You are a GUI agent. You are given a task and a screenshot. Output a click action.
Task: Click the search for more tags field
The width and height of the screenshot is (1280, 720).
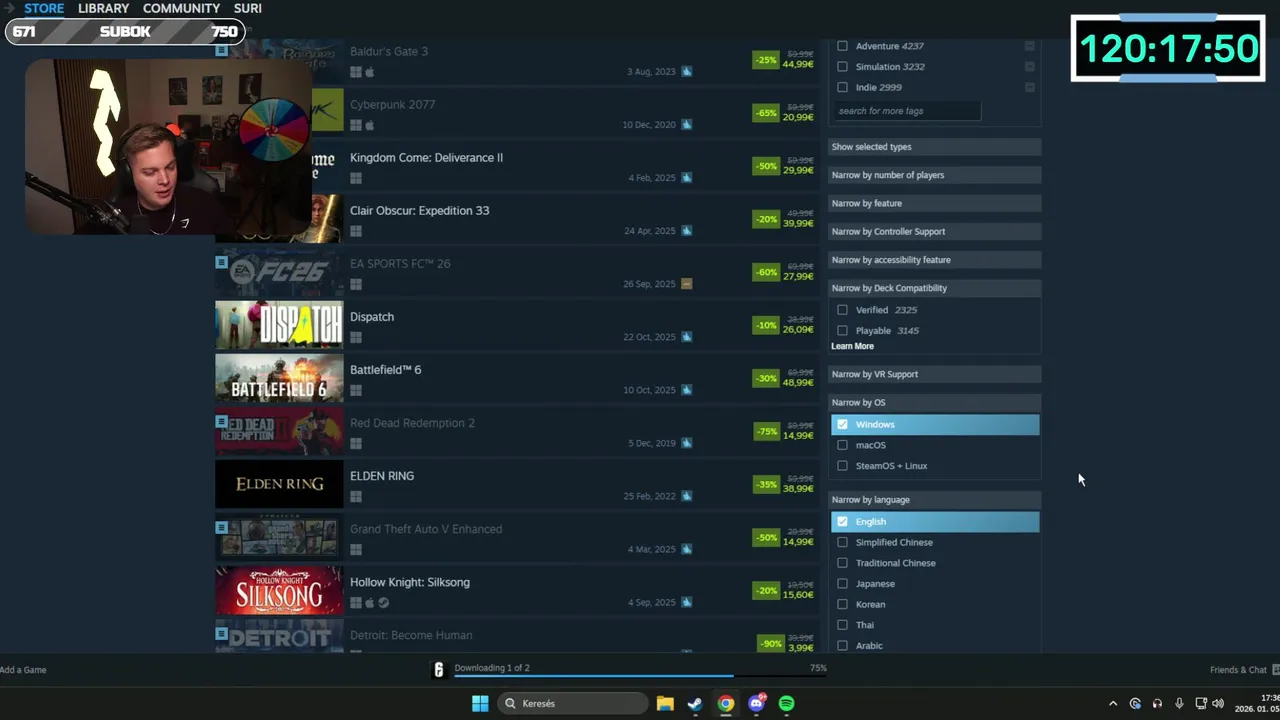click(909, 111)
